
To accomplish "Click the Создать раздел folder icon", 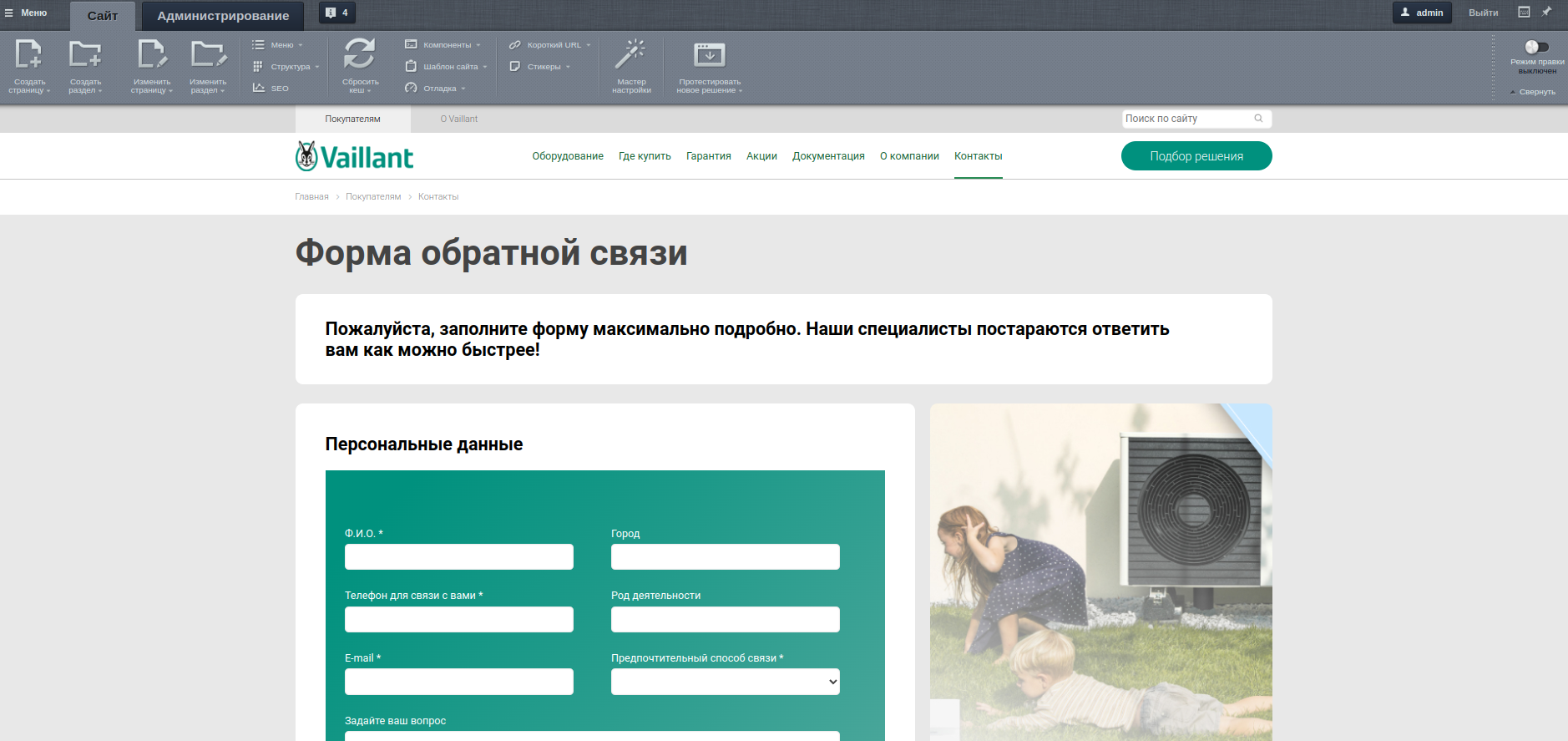I will [x=85, y=53].
